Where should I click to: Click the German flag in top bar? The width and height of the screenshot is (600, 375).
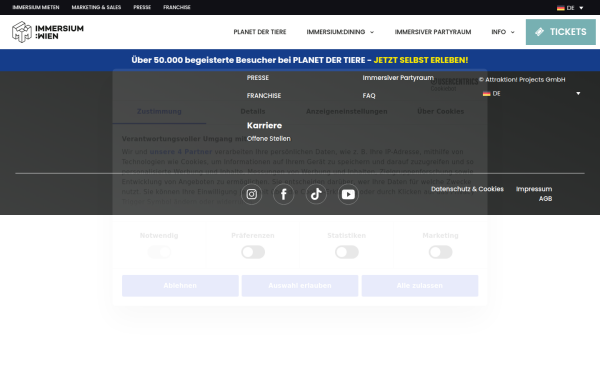[x=561, y=8]
